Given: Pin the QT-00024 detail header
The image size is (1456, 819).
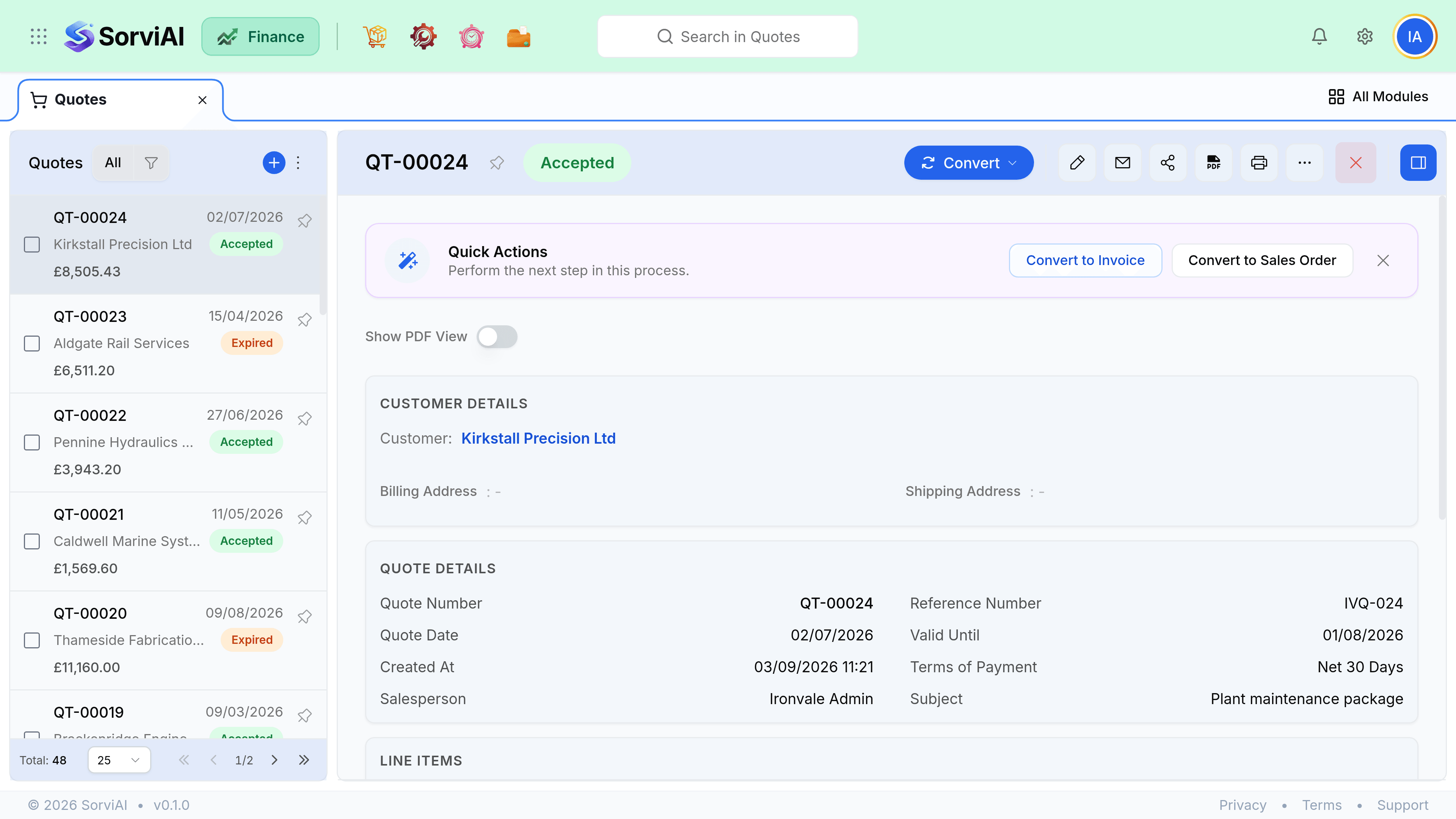Looking at the screenshot, I should click(497, 163).
